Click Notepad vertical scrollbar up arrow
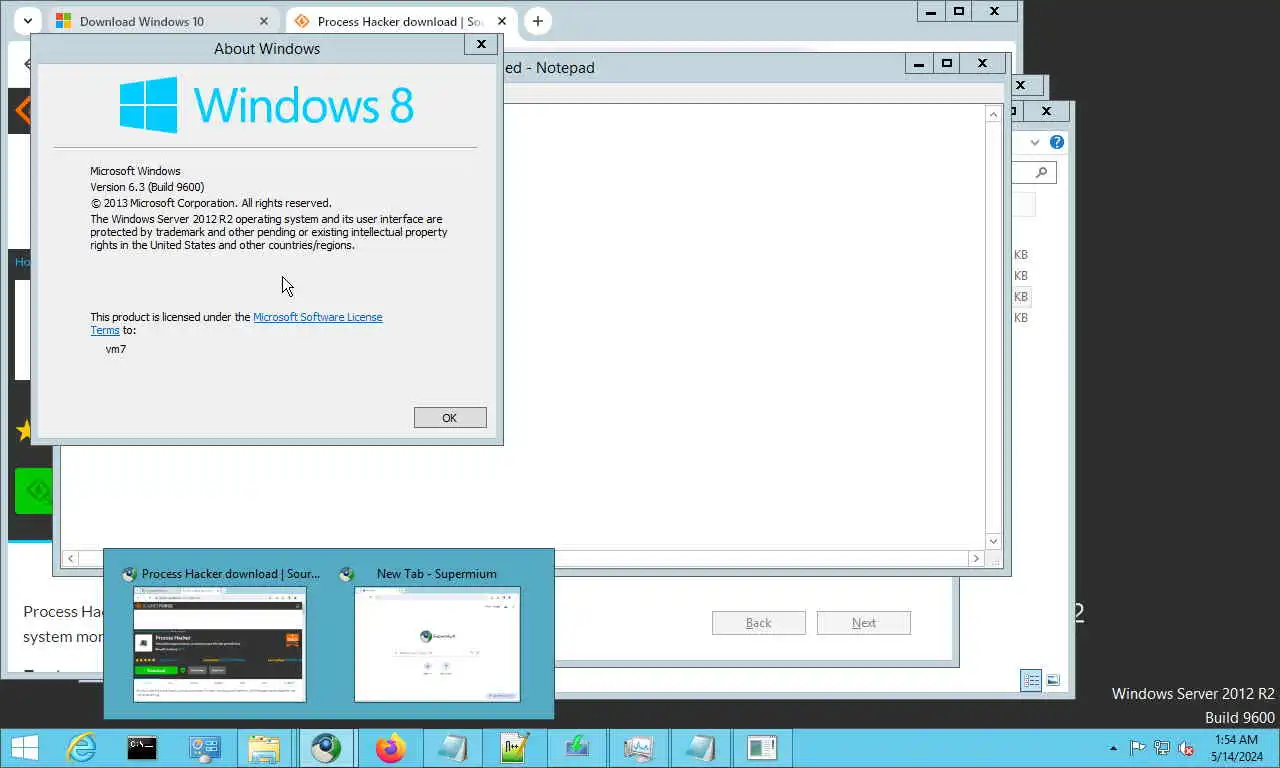The width and height of the screenshot is (1280, 768). (x=993, y=114)
